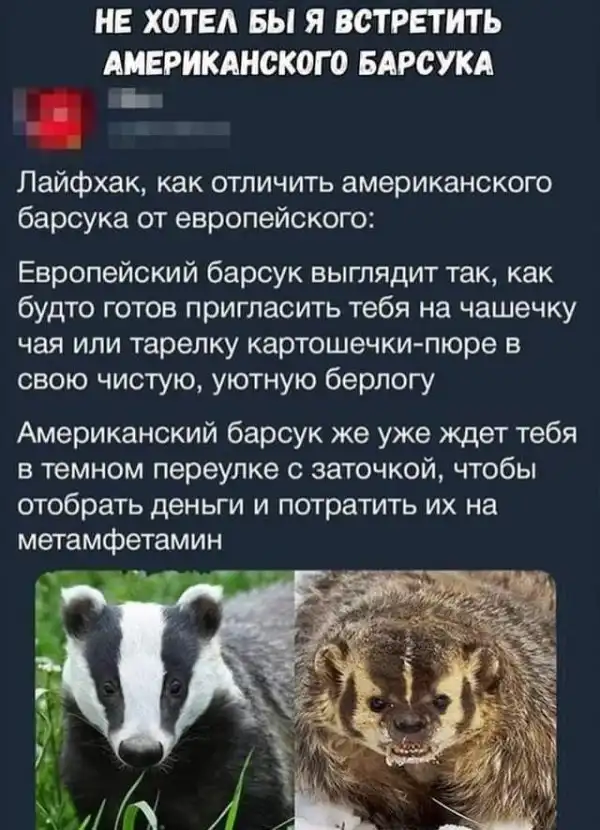The width and height of the screenshot is (600, 830).
Task: Open the blurred author display name
Action: 135,99
